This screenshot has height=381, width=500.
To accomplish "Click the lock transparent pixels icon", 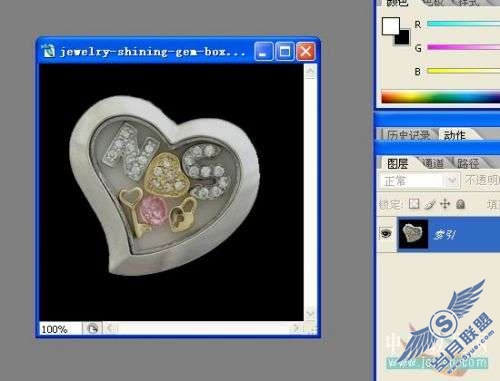I will click(414, 204).
